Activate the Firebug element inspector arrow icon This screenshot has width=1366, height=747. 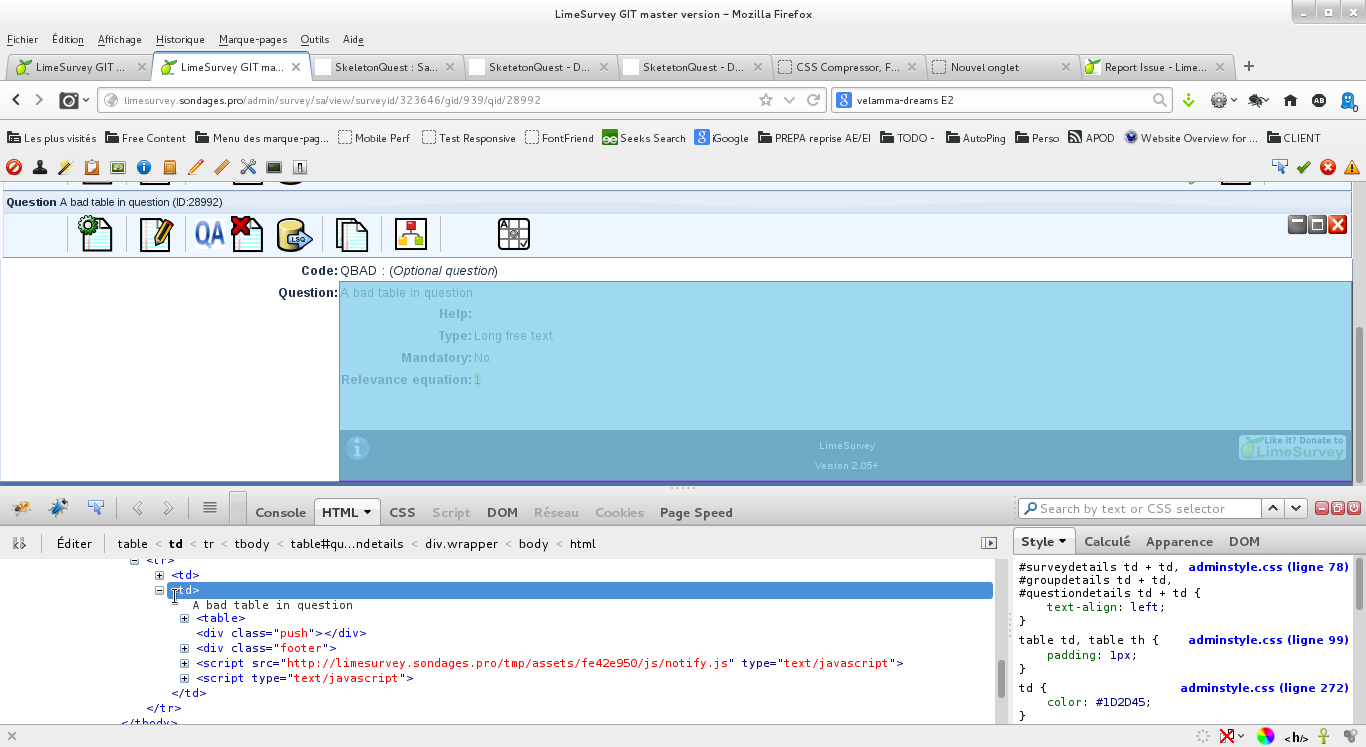click(96, 508)
